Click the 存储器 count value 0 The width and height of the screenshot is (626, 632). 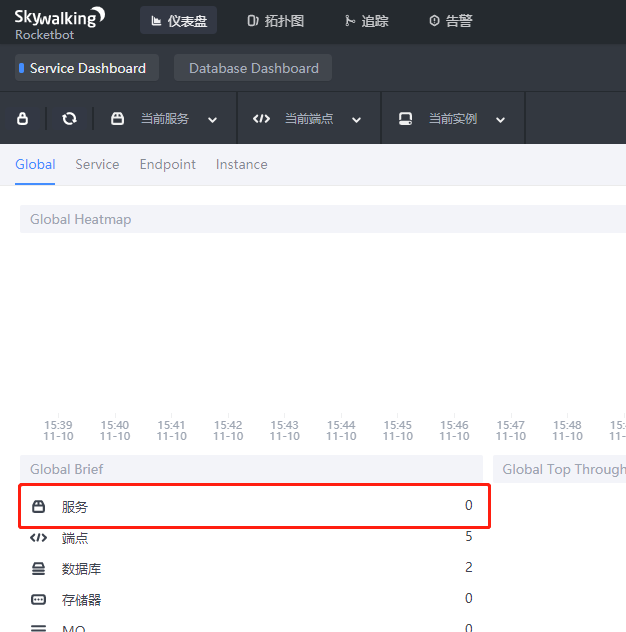coord(468,599)
